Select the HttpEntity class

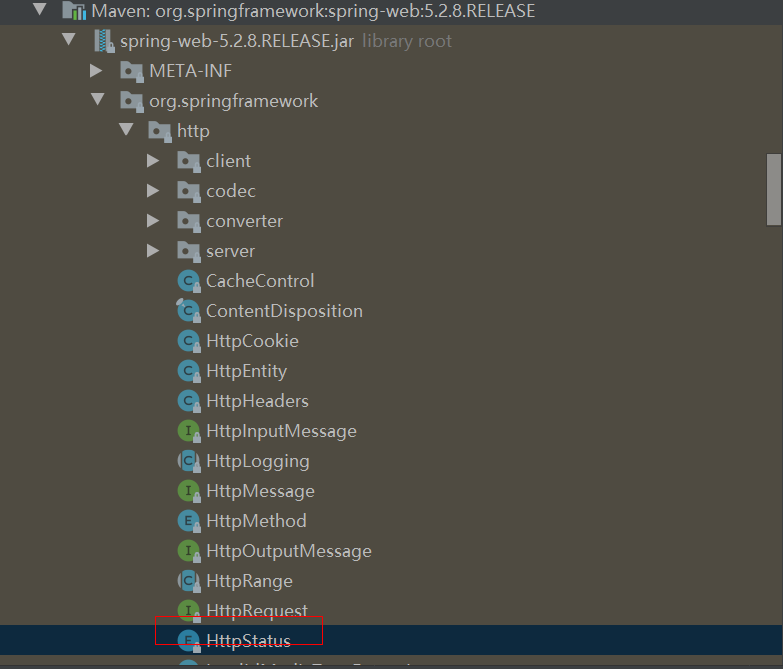(247, 371)
